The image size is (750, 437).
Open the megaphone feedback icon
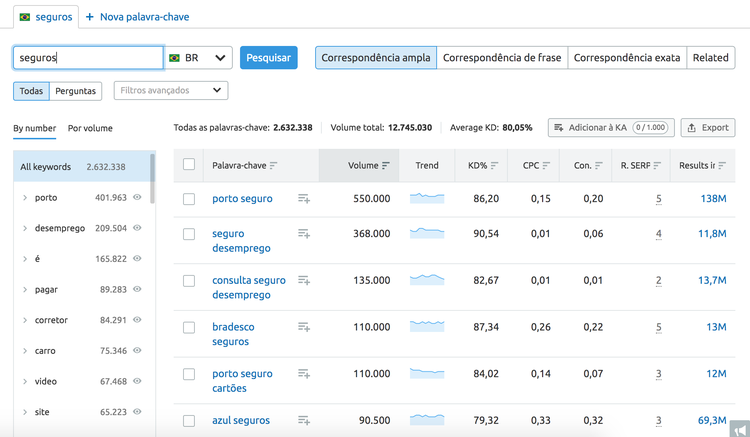740,428
